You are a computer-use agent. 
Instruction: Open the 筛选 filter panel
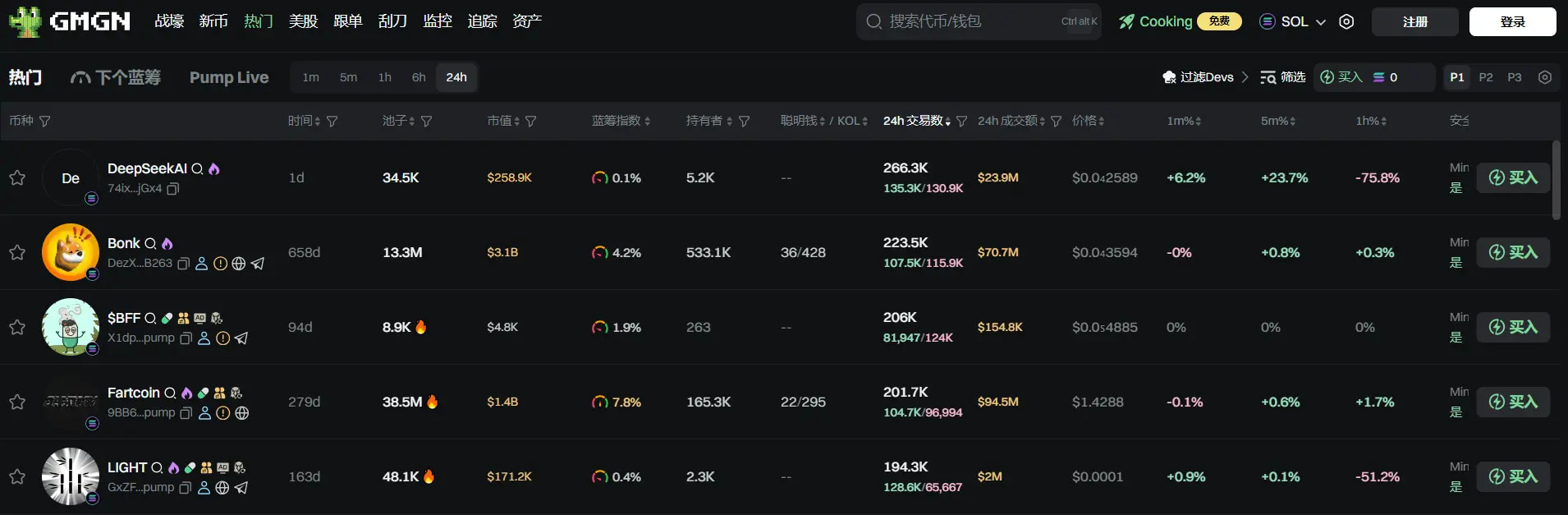1283,77
